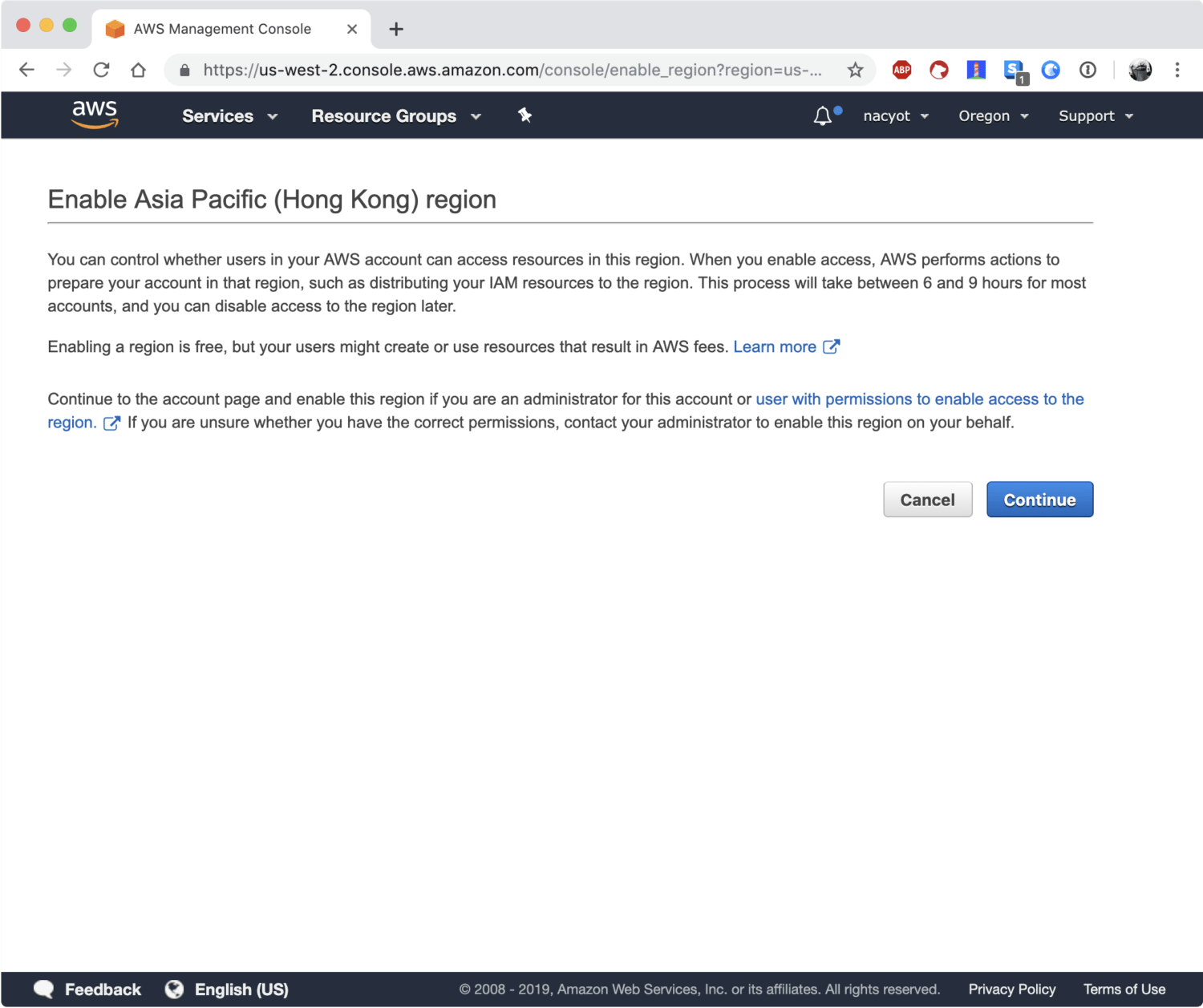Open the Chrome three-dot menu
The width and height of the screenshot is (1203, 1008).
1177,70
